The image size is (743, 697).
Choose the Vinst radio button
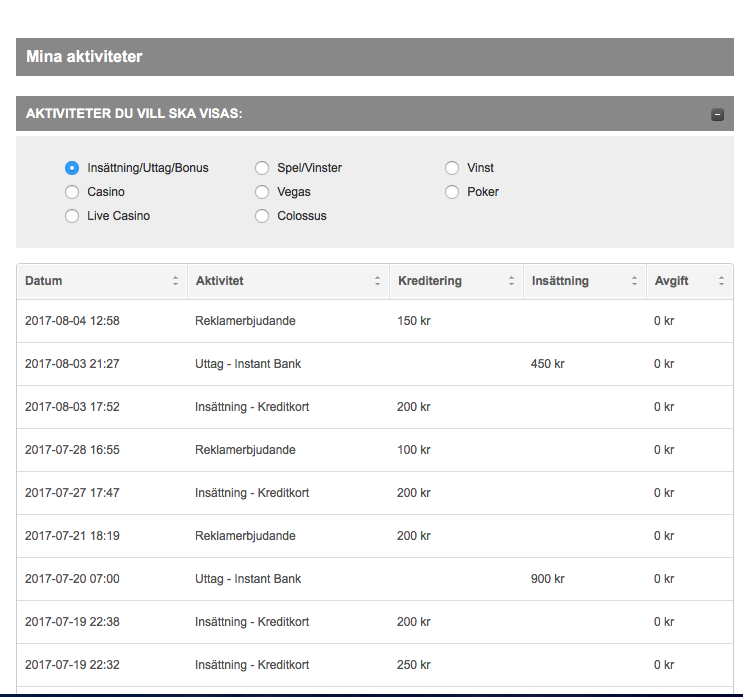(452, 168)
